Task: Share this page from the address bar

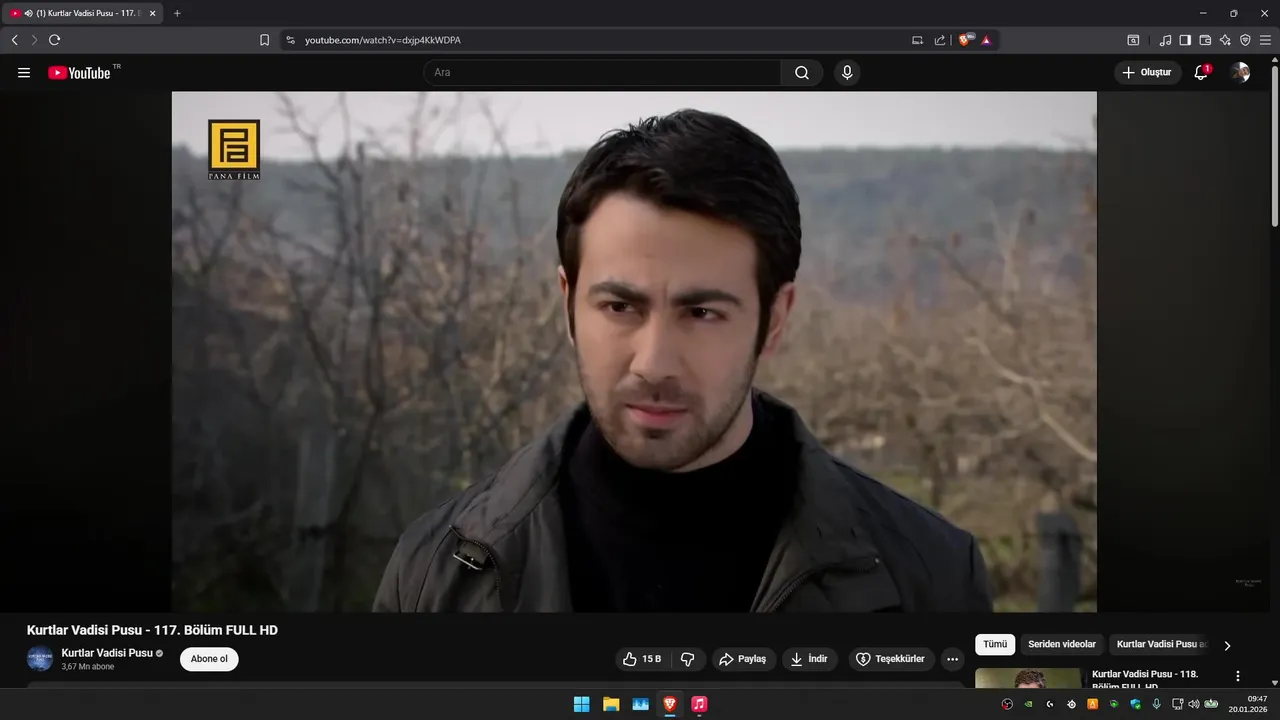Action: [940, 40]
